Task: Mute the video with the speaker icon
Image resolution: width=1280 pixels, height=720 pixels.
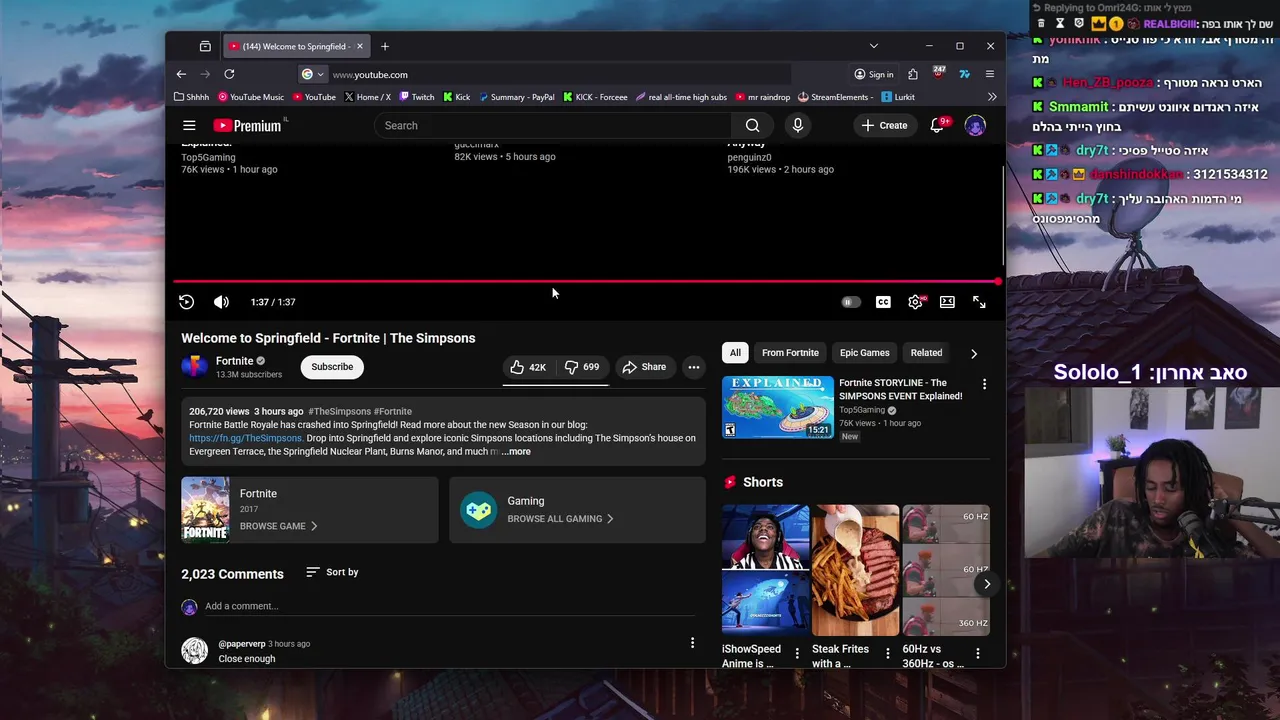Action: 221,302
